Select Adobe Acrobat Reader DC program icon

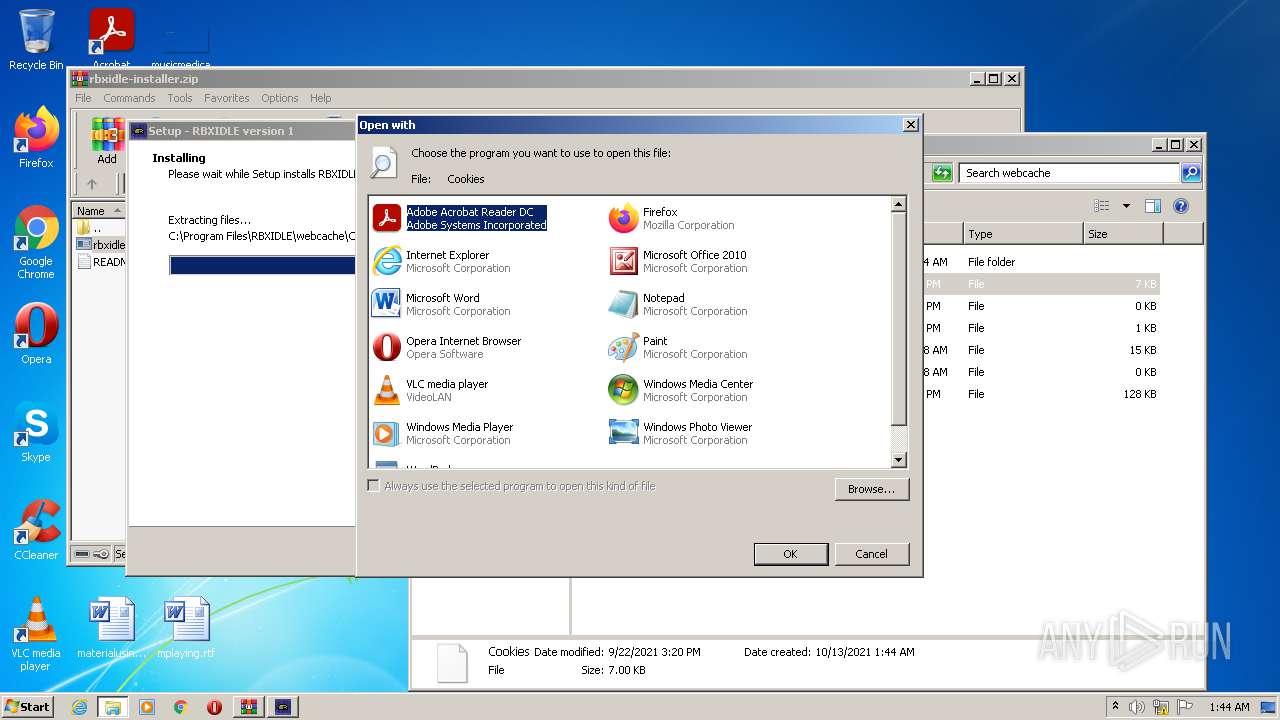386,218
